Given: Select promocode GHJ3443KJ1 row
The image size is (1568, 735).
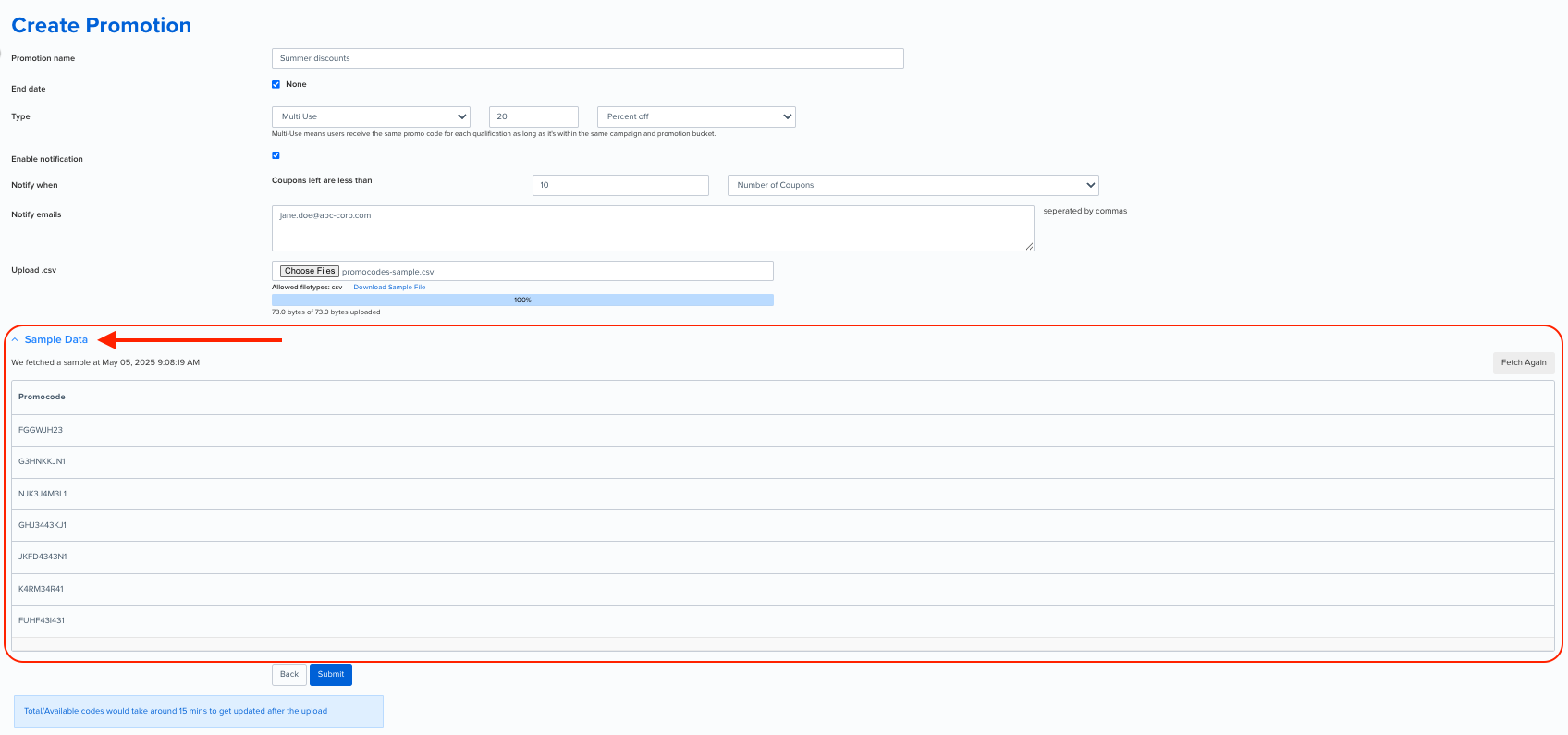Looking at the screenshot, I should pyautogui.click(x=783, y=525).
